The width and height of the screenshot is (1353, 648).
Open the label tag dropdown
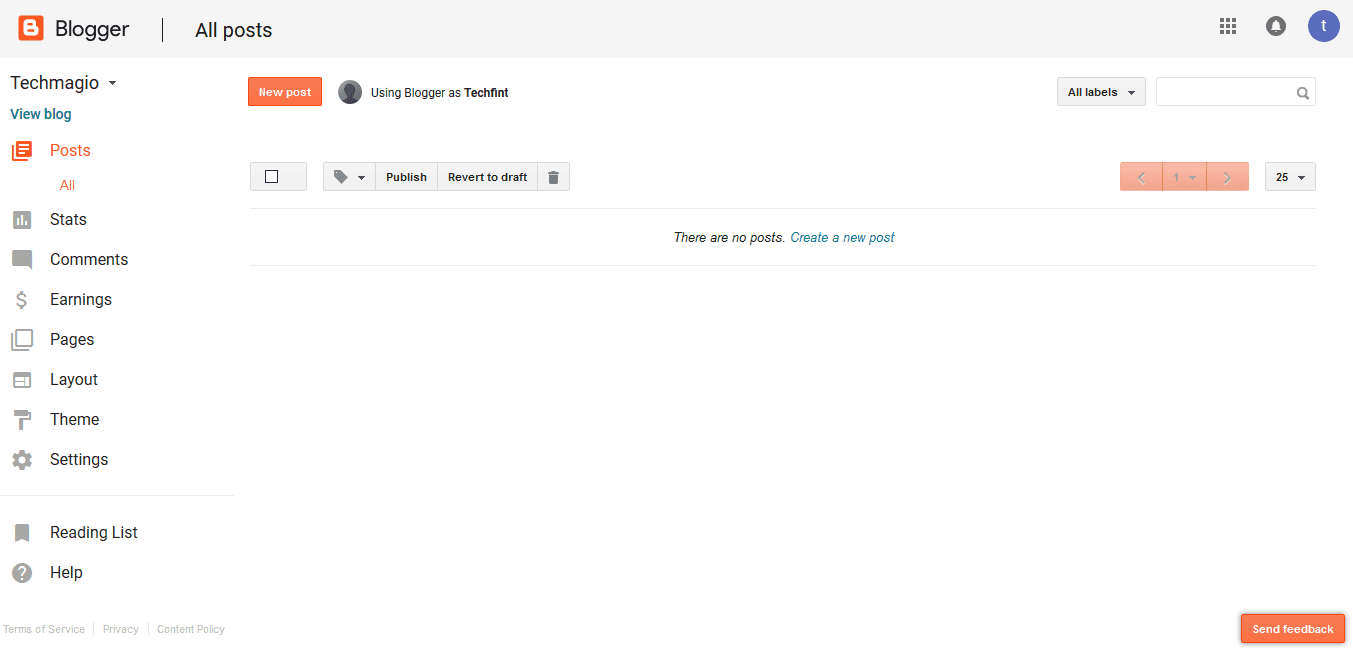click(349, 177)
